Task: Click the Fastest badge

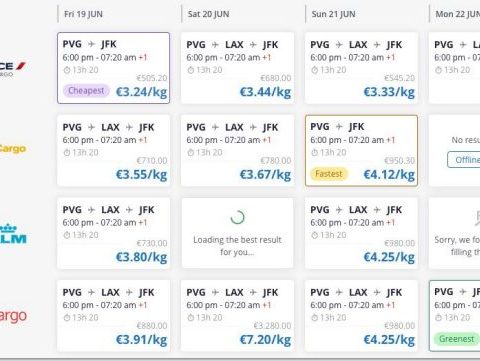Action: point(329,174)
